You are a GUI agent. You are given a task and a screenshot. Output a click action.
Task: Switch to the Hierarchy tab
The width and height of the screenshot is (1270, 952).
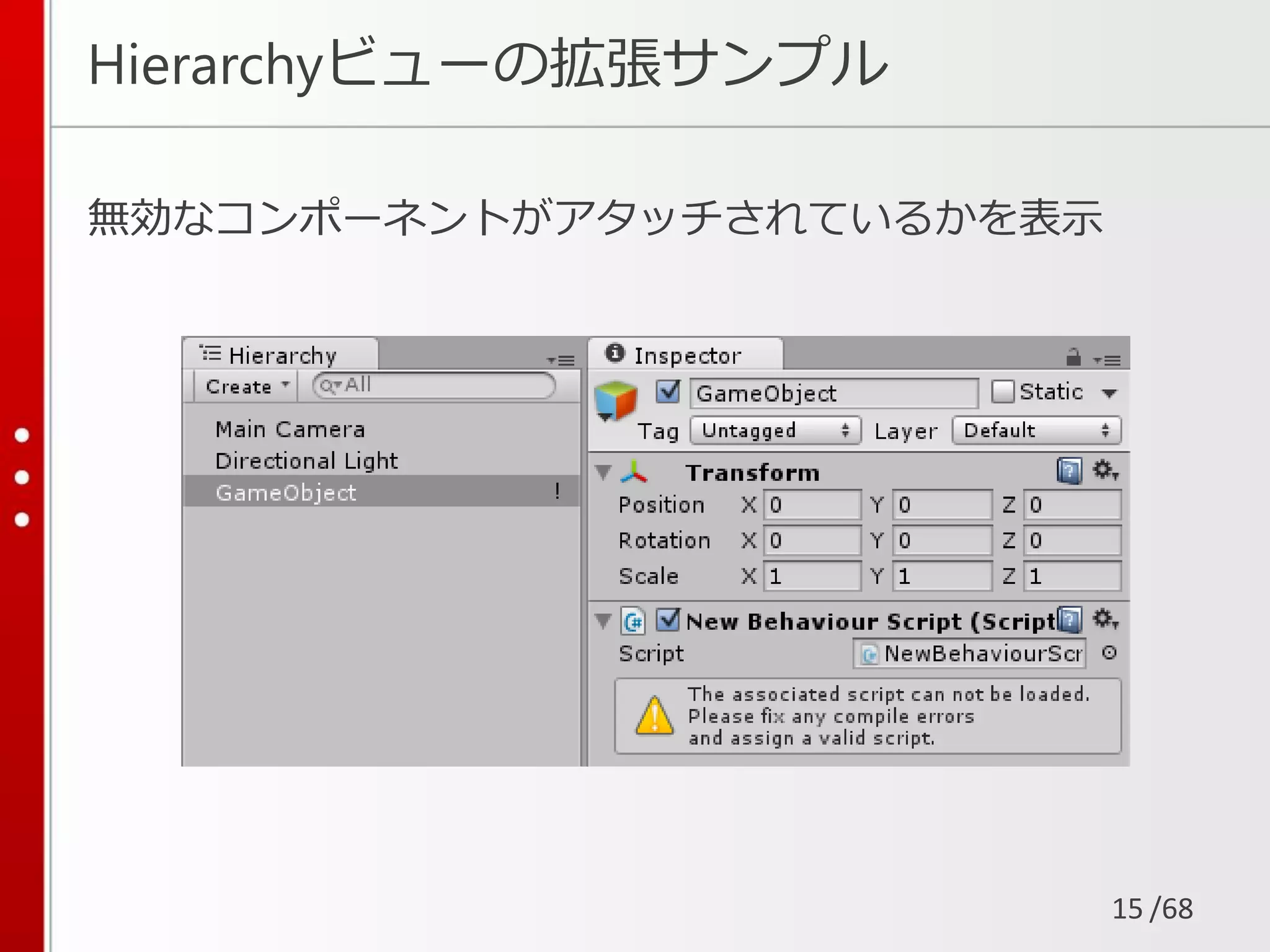click(x=280, y=355)
